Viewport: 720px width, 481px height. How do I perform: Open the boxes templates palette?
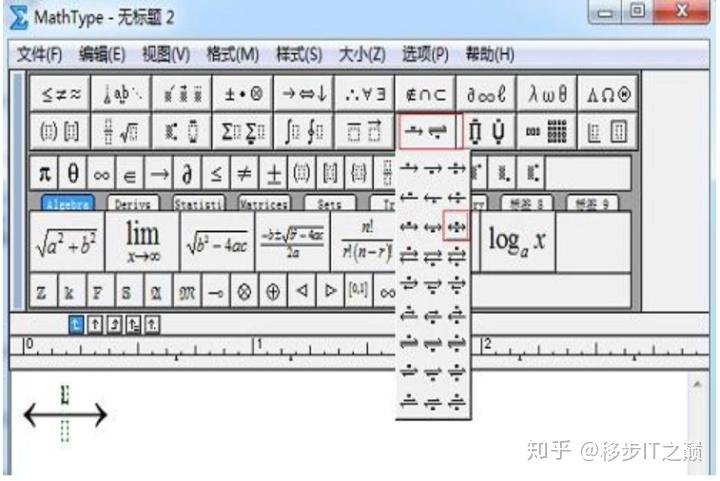(x=608, y=132)
